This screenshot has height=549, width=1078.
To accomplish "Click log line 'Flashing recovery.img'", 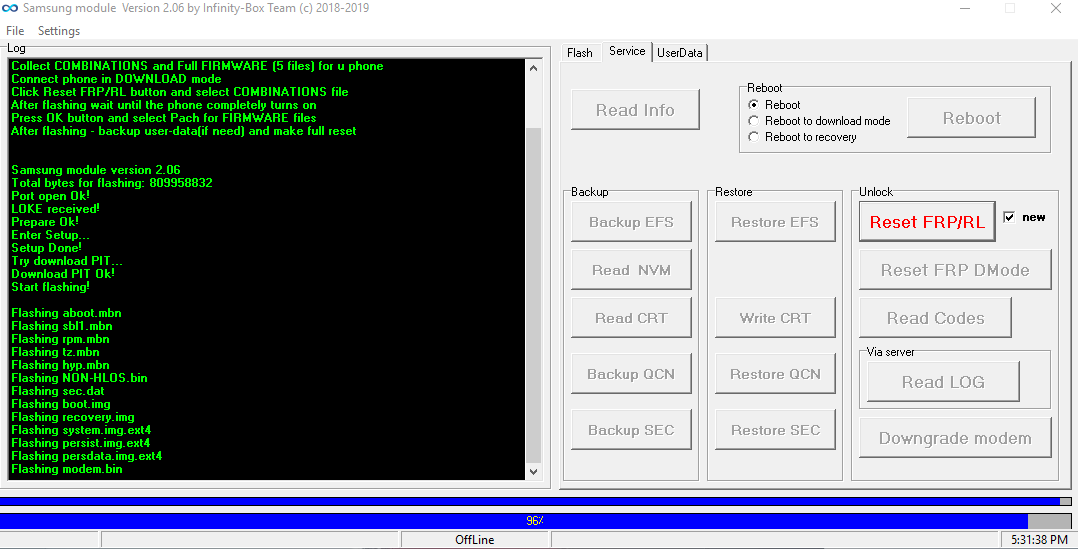I will [73, 417].
